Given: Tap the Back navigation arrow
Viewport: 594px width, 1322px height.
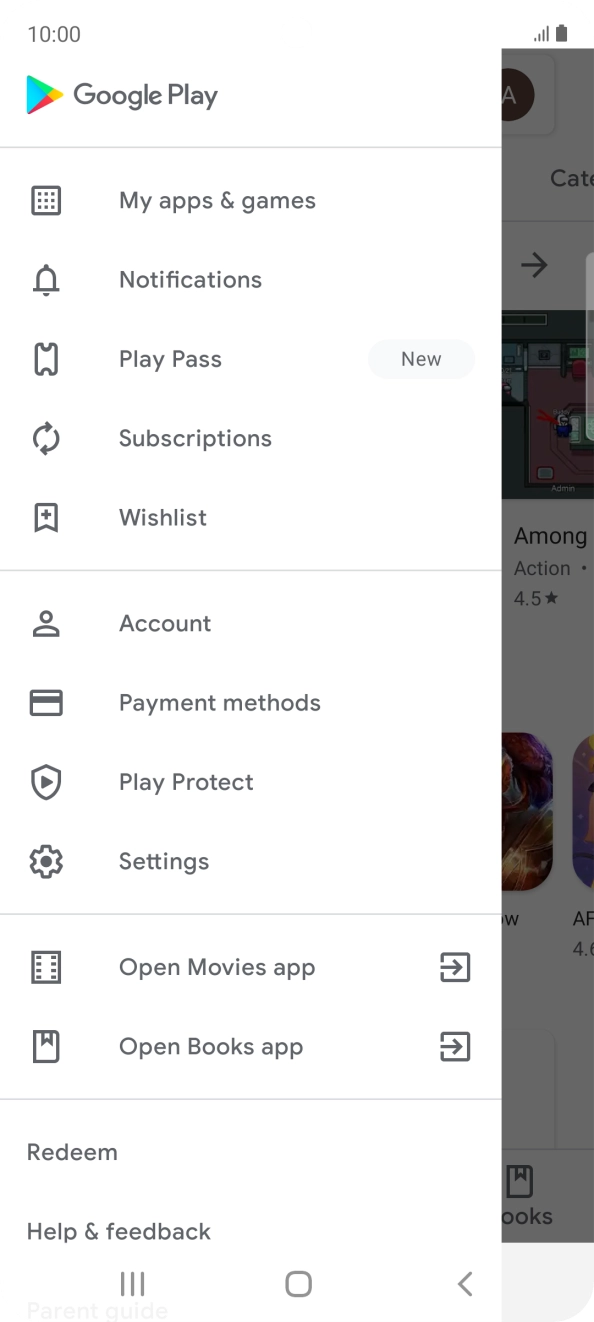Looking at the screenshot, I should click(465, 1283).
